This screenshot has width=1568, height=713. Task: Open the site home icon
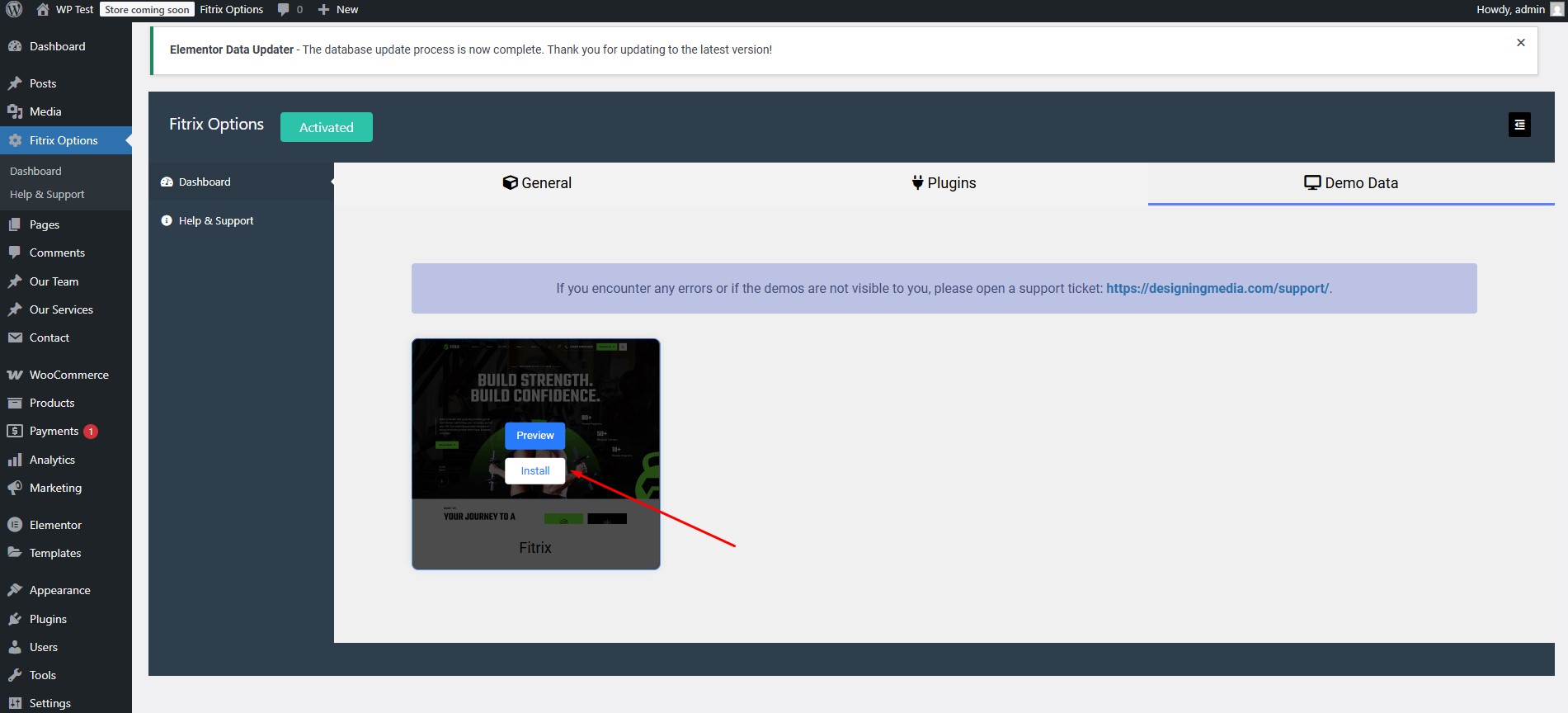click(x=43, y=10)
